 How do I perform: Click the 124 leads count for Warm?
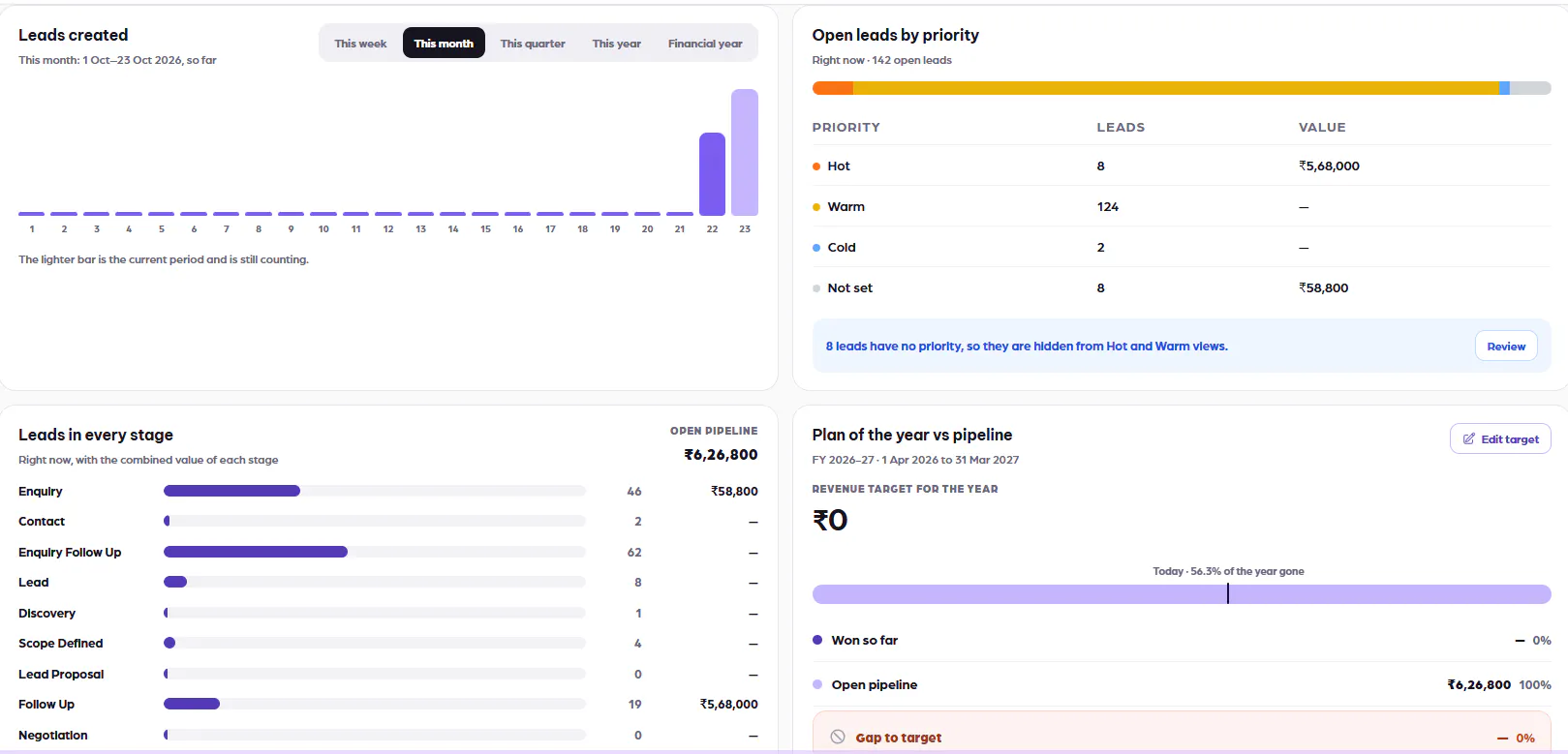(x=1108, y=206)
